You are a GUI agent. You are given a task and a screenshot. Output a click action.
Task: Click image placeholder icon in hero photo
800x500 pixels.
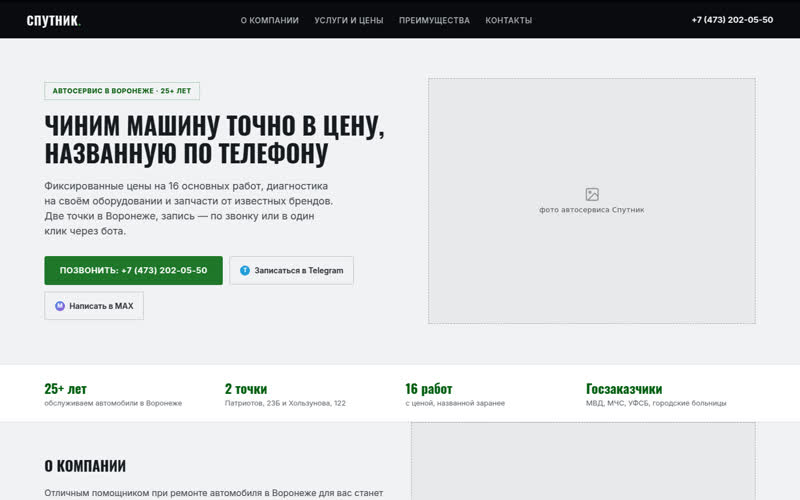592,194
